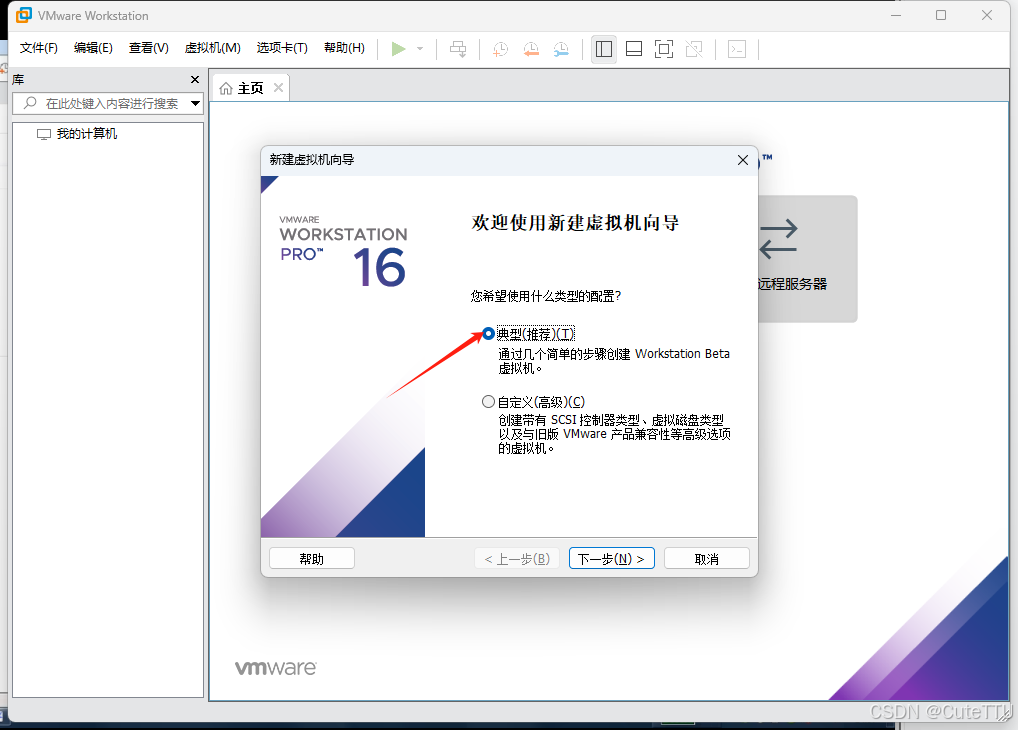Click the Send Ctrl+Alt+Del toolbar icon
Image resolution: width=1018 pixels, height=730 pixels.
(x=458, y=49)
